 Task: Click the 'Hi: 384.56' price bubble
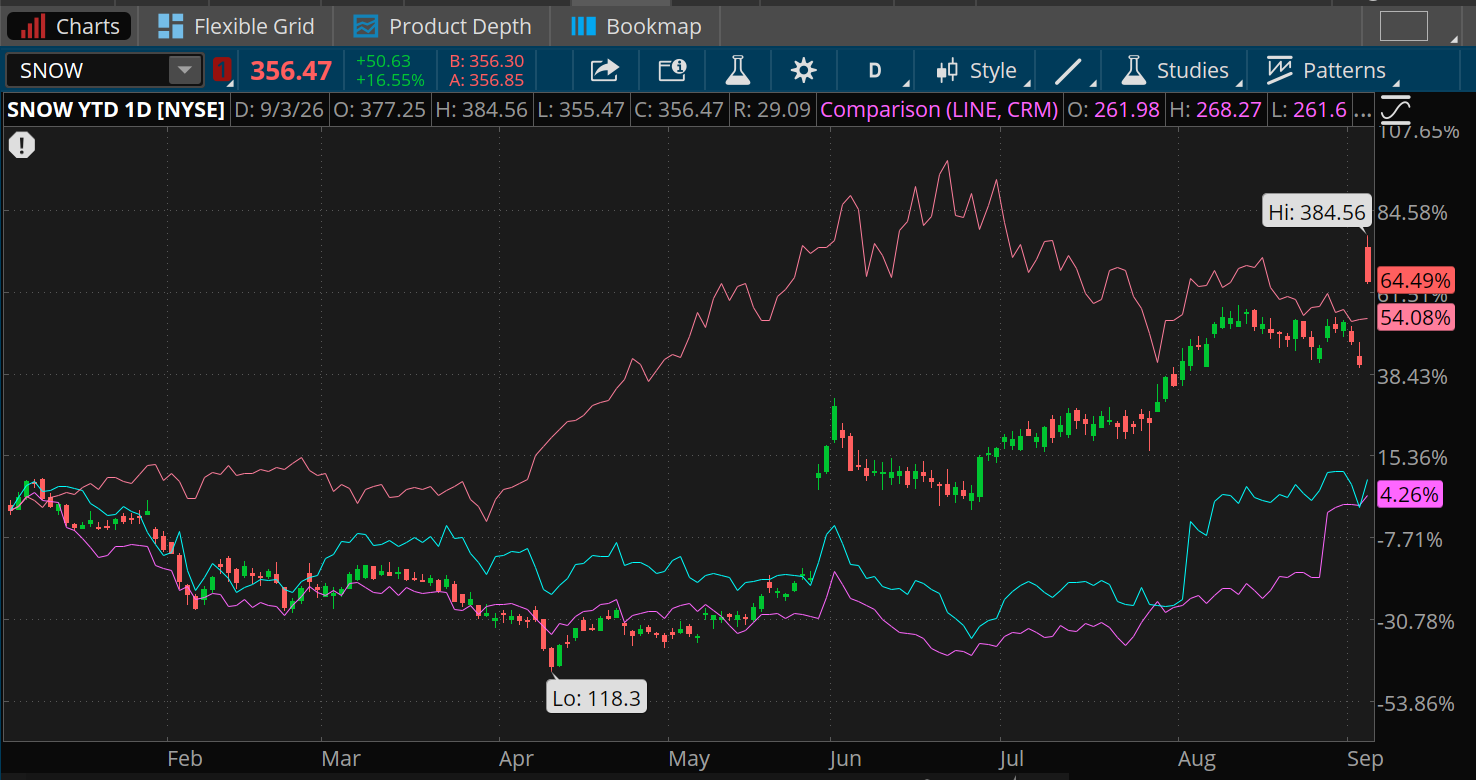coord(1316,211)
